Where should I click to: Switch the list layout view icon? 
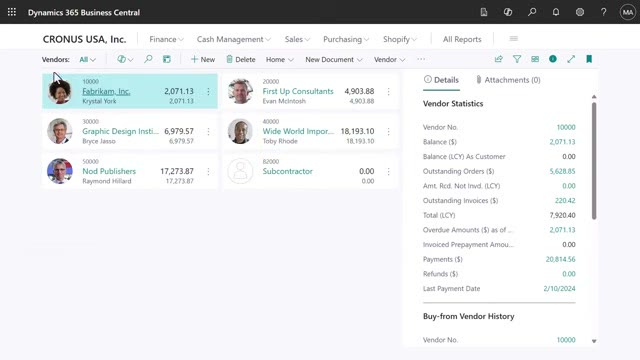pyautogui.click(x=535, y=59)
